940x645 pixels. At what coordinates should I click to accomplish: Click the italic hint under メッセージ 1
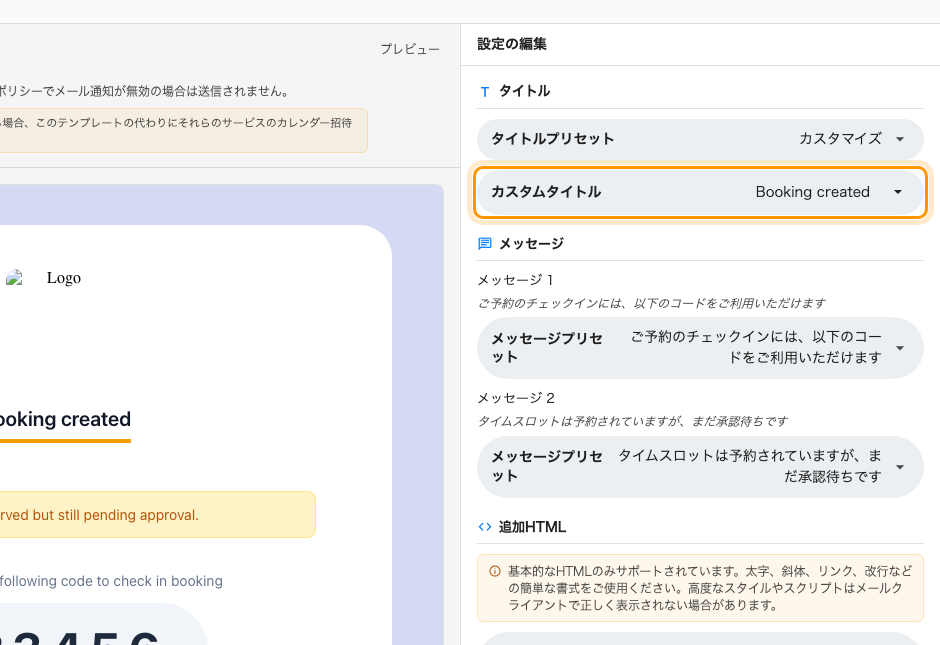click(652, 303)
